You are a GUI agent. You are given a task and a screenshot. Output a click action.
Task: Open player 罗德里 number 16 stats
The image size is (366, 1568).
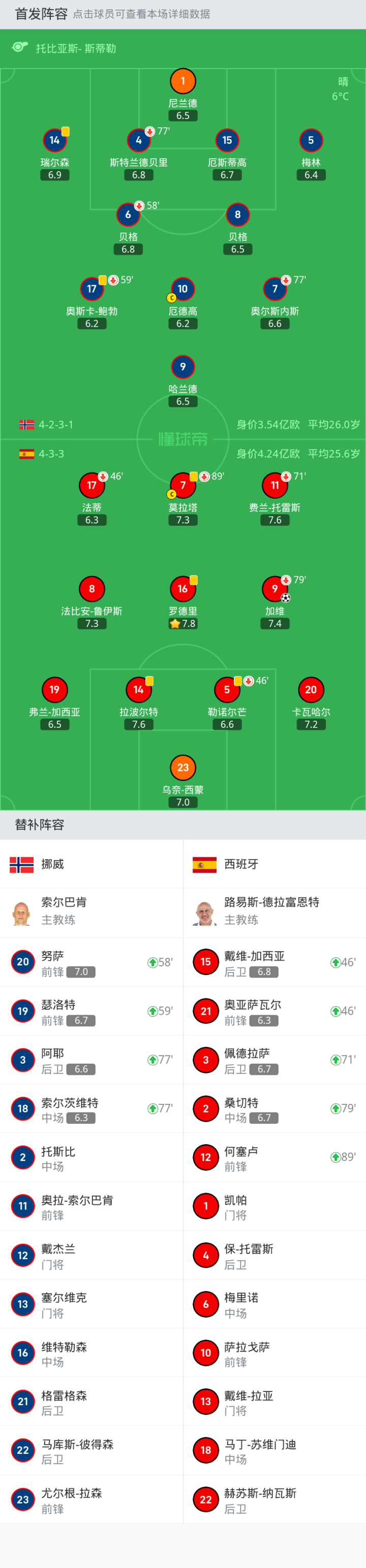point(183,589)
